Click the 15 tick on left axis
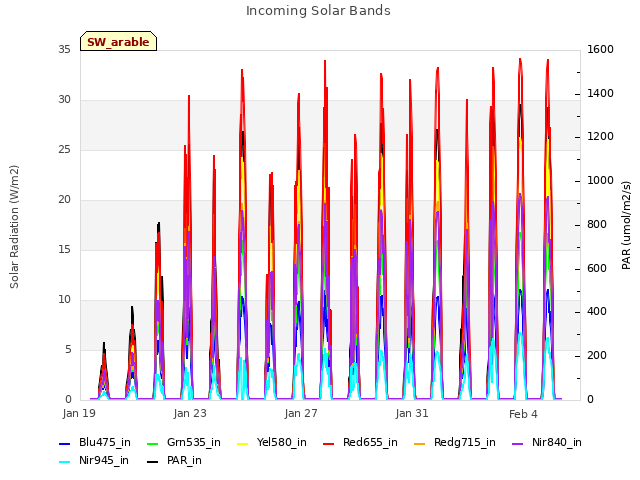640x480 pixels. tap(64, 250)
